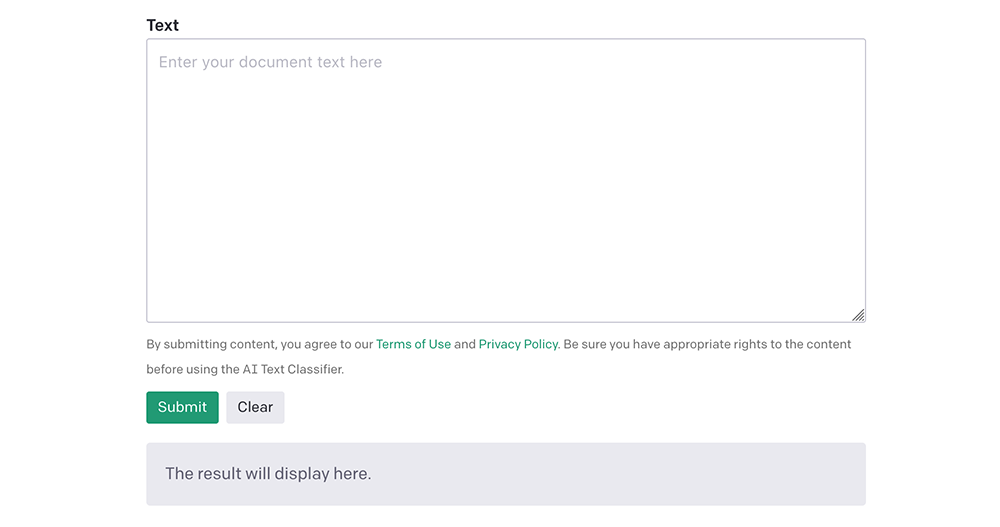Click the result message text

[268, 473]
